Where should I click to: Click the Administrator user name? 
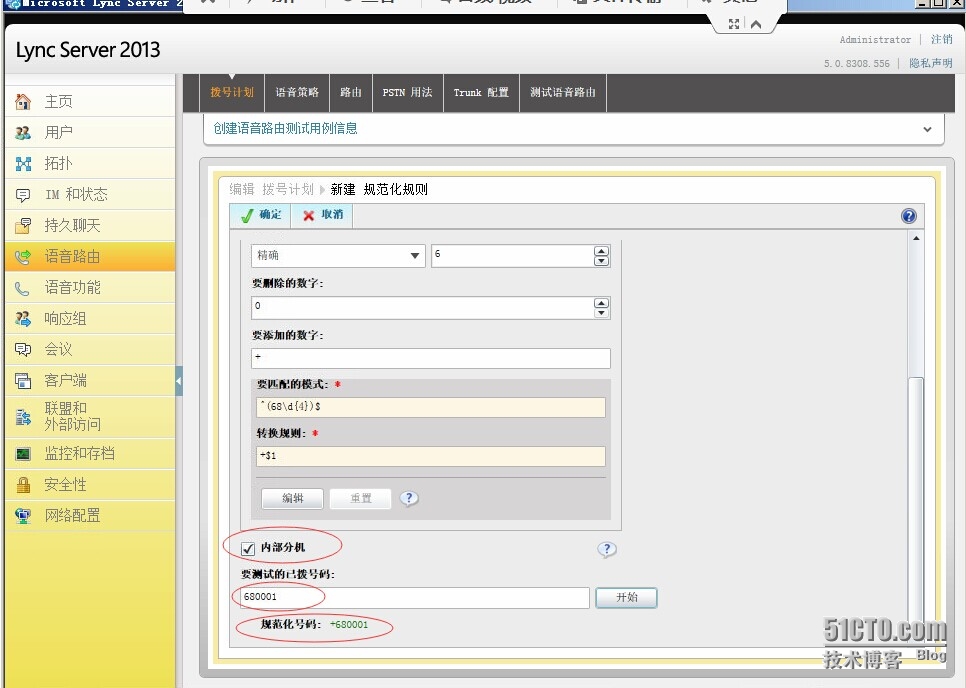coord(875,39)
